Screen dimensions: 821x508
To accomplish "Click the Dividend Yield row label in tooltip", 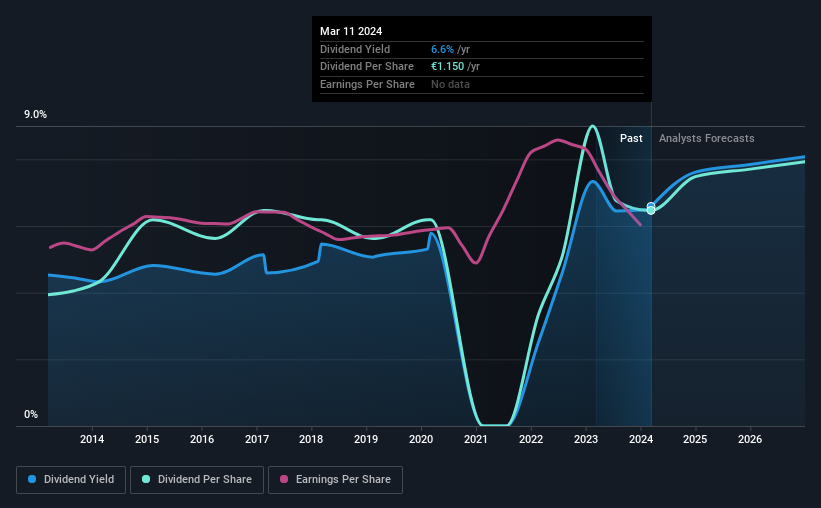I will (355, 49).
